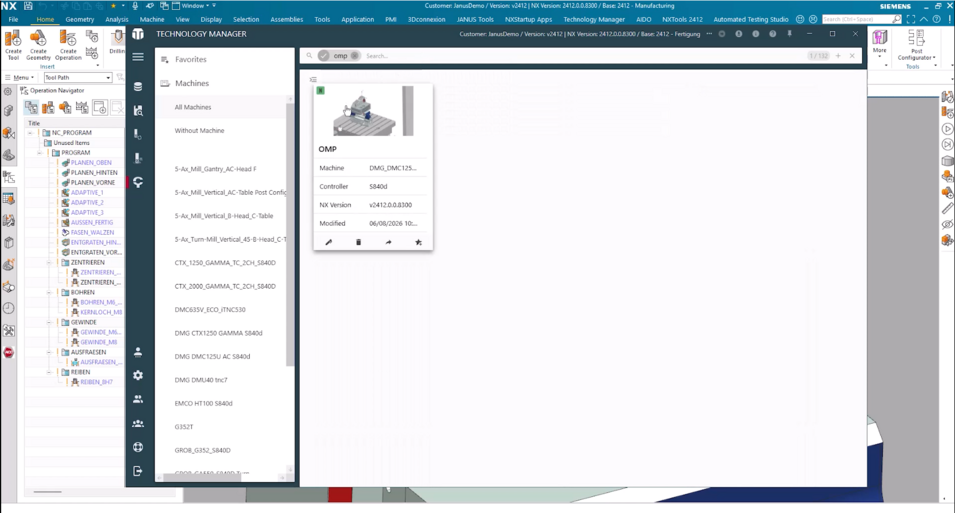The height and width of the screenshot is (513, 955).
Task: Collapse the ZENTRIEREN group
Action: click(x=50, y=262)
